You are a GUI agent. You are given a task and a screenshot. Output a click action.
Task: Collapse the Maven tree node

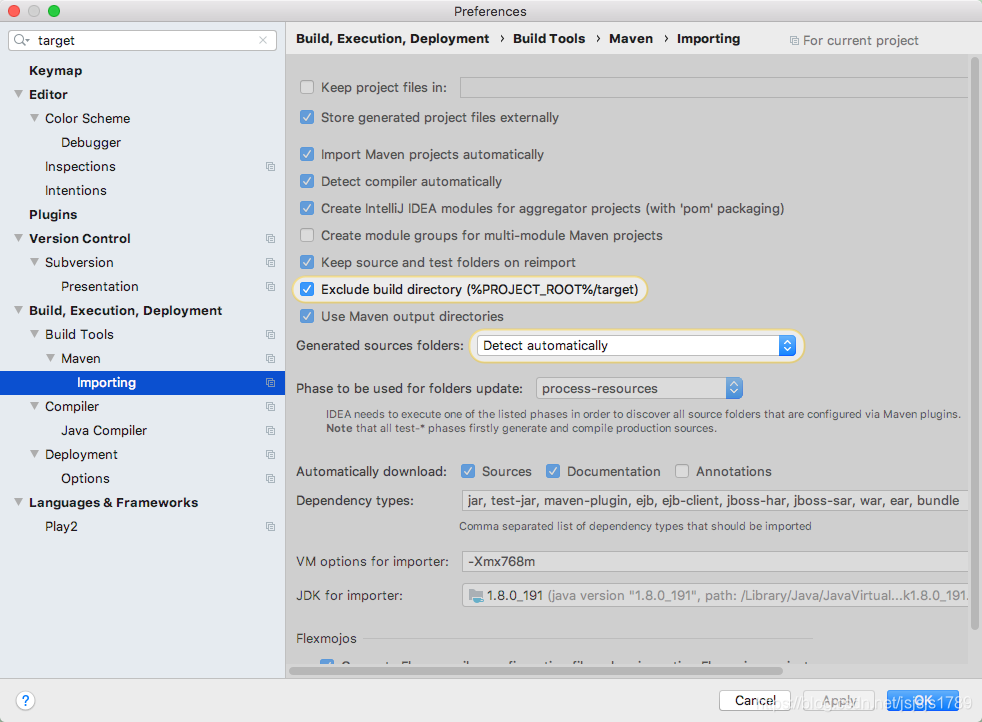[x=51, y=358]
